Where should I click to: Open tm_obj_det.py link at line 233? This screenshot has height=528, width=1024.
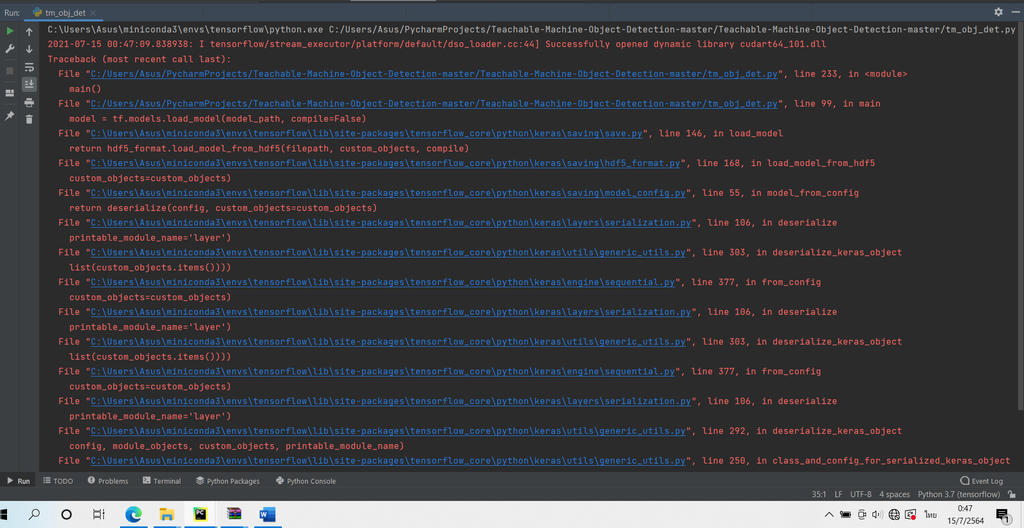point(434,74)
